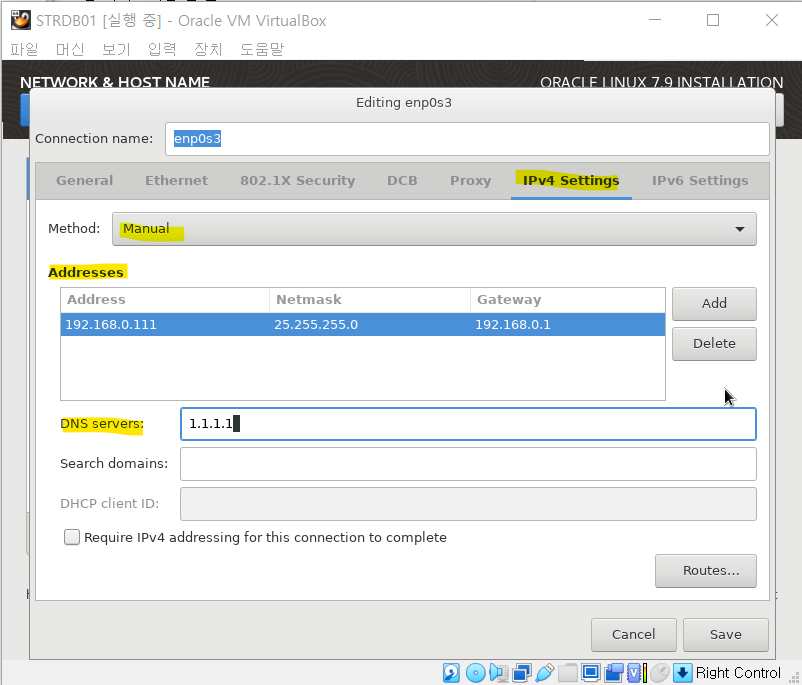Click the Gateway column header
The height and width of the screenshot is (685, 802).
567,300
